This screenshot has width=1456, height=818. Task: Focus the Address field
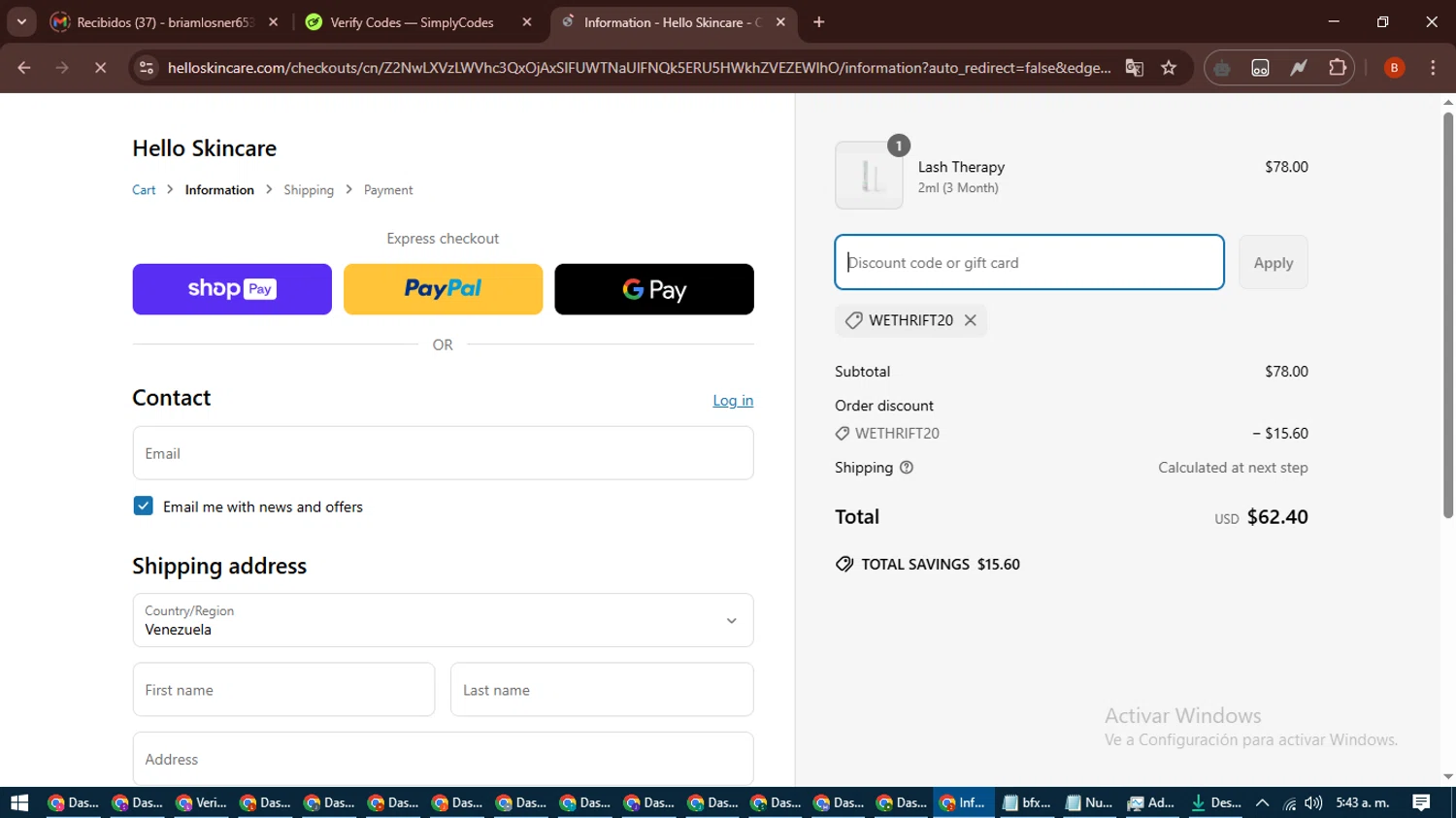click(443, 759)
